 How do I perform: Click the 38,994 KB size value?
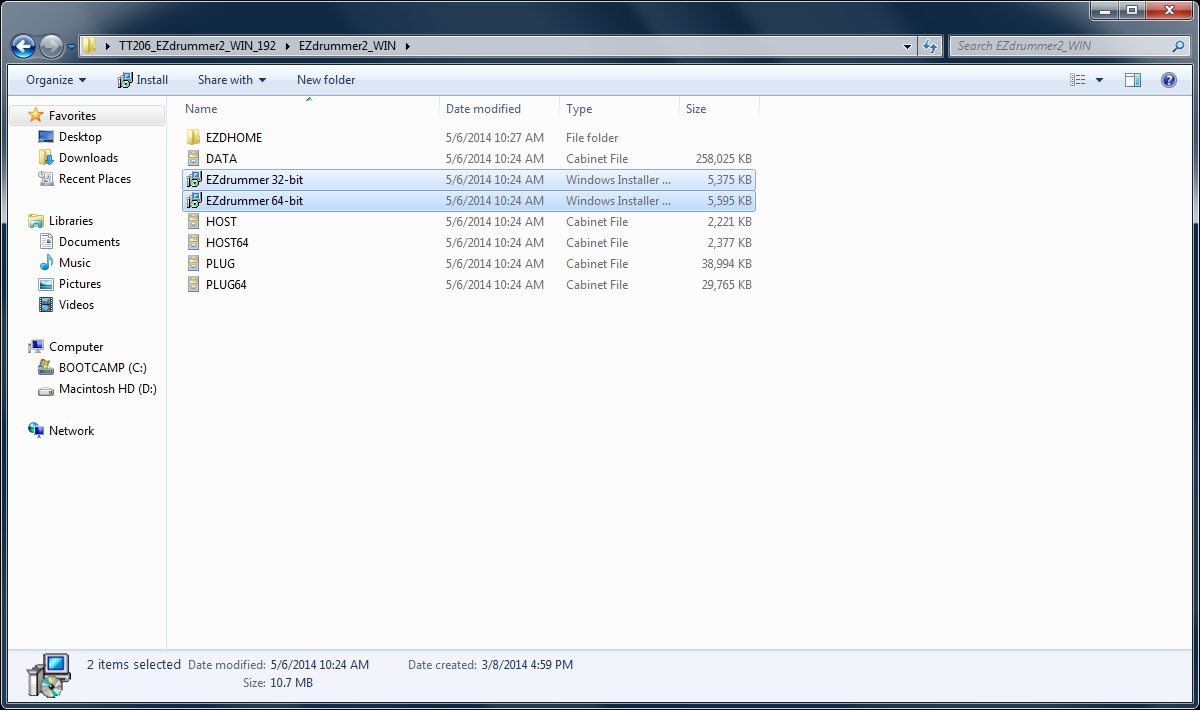pyautogui.click(x=727, y=264)
